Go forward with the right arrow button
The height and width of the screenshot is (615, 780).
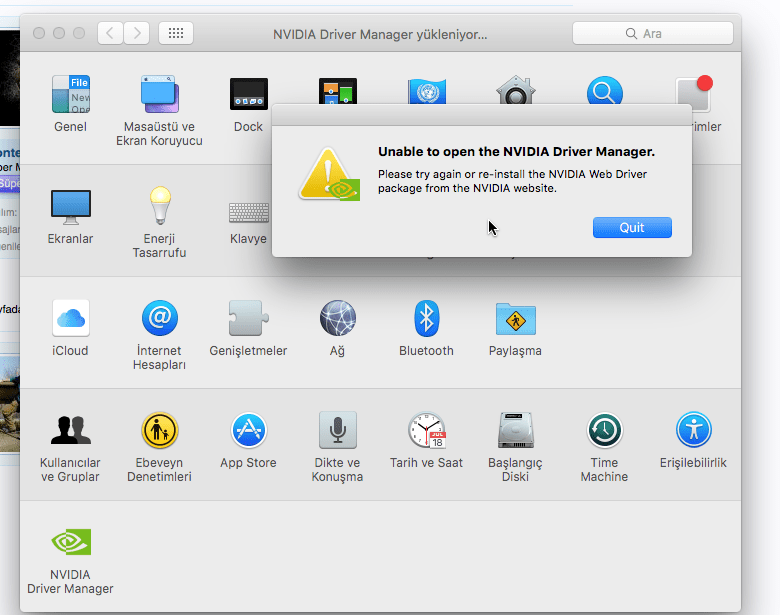pyautogui.click(x=137, y=33)
